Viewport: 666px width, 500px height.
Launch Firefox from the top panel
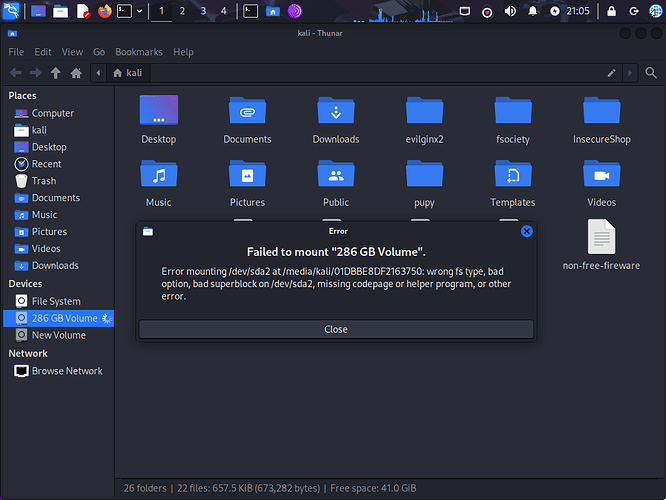click(x=104, y=11)
